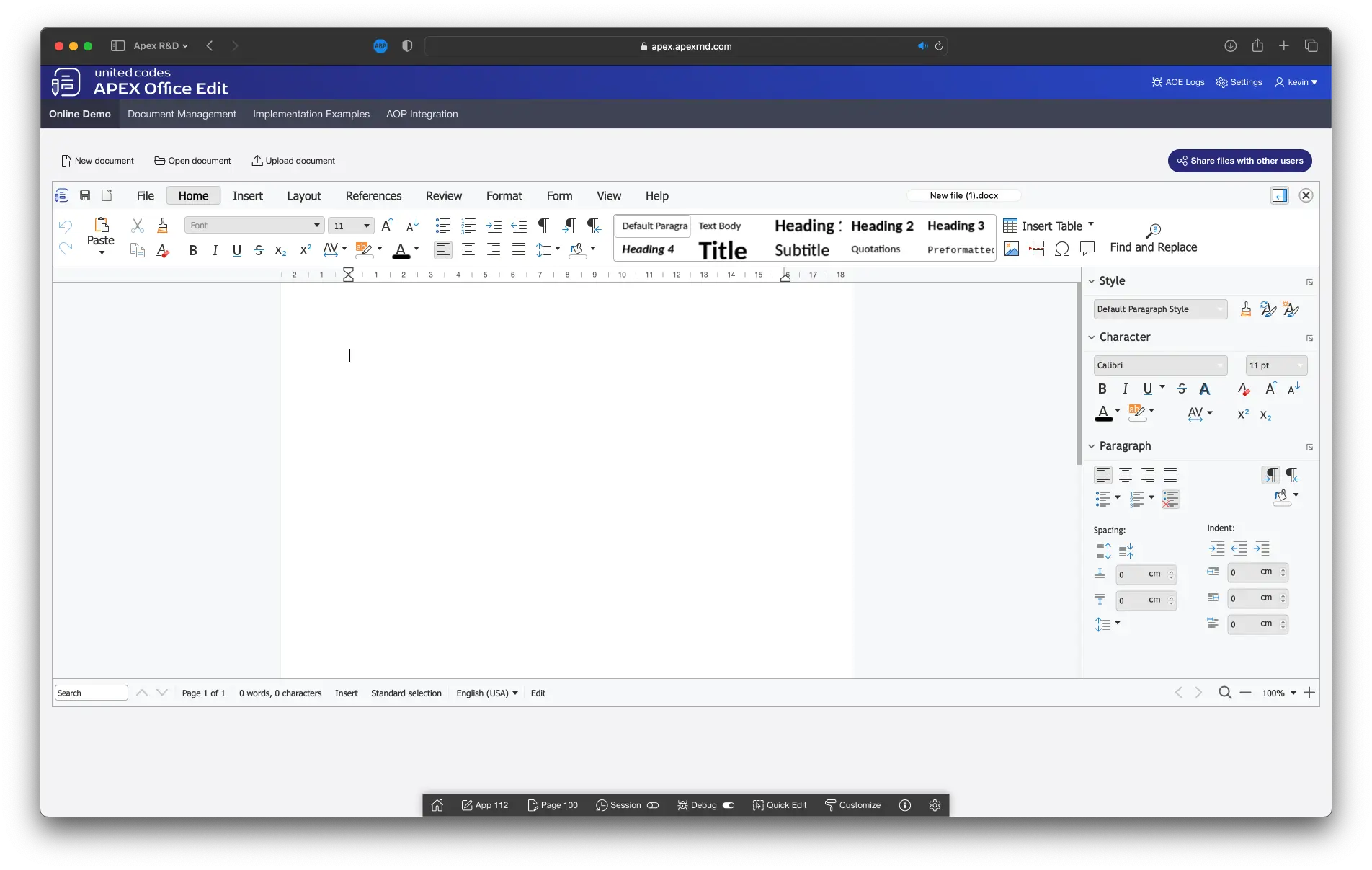Screen dimensions: 1372x870
Task: Open the kevin user menu
Action: (1296, 82)
